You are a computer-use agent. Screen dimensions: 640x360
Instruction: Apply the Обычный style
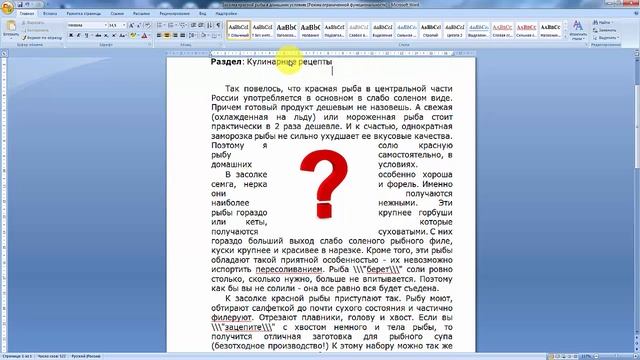[x=238, y=30]
